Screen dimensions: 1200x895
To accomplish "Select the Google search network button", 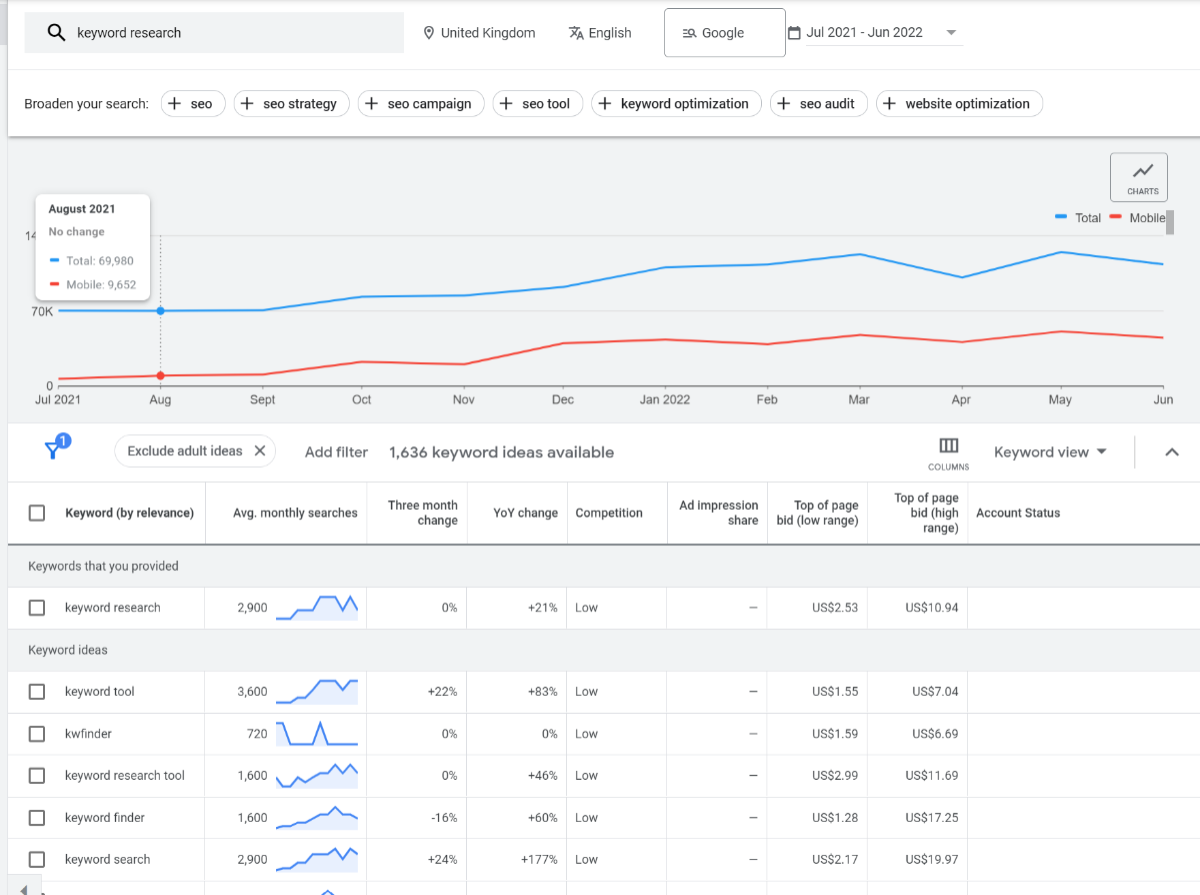I will pos(724,33).
